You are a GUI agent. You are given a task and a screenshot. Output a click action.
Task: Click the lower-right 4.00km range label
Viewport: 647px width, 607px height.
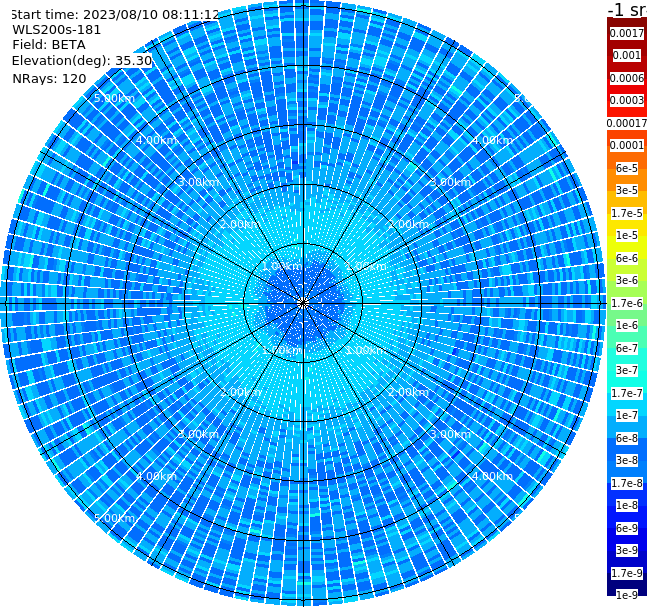[x=493, y=476]
